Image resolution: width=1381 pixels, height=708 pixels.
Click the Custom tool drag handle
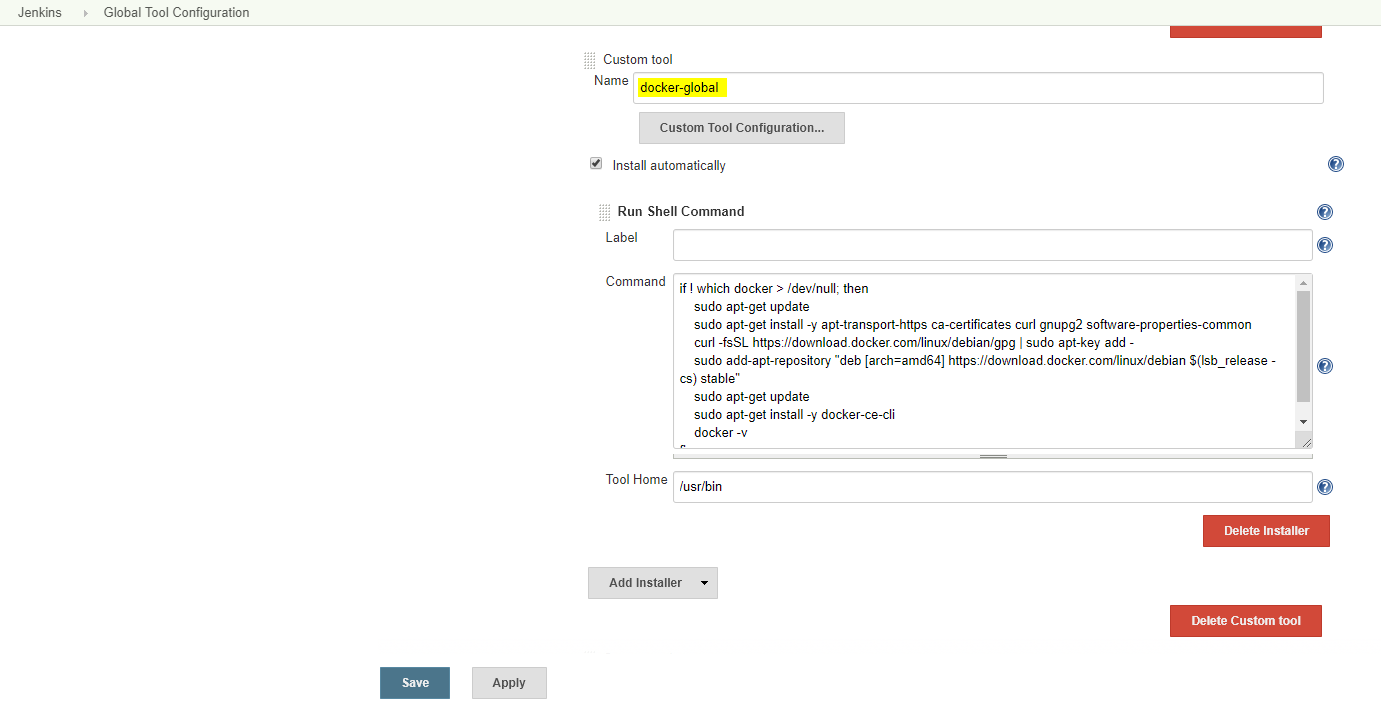(x=590, y=60)
